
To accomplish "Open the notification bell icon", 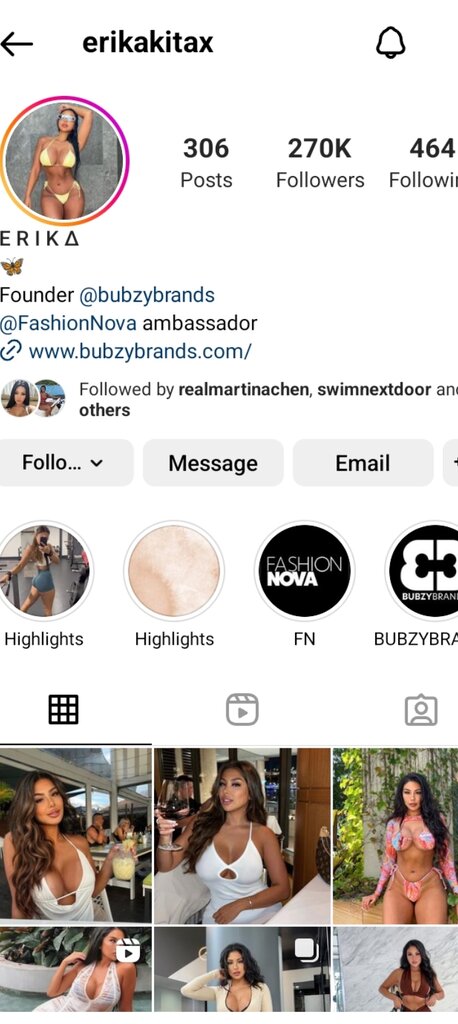I will 391,44.
